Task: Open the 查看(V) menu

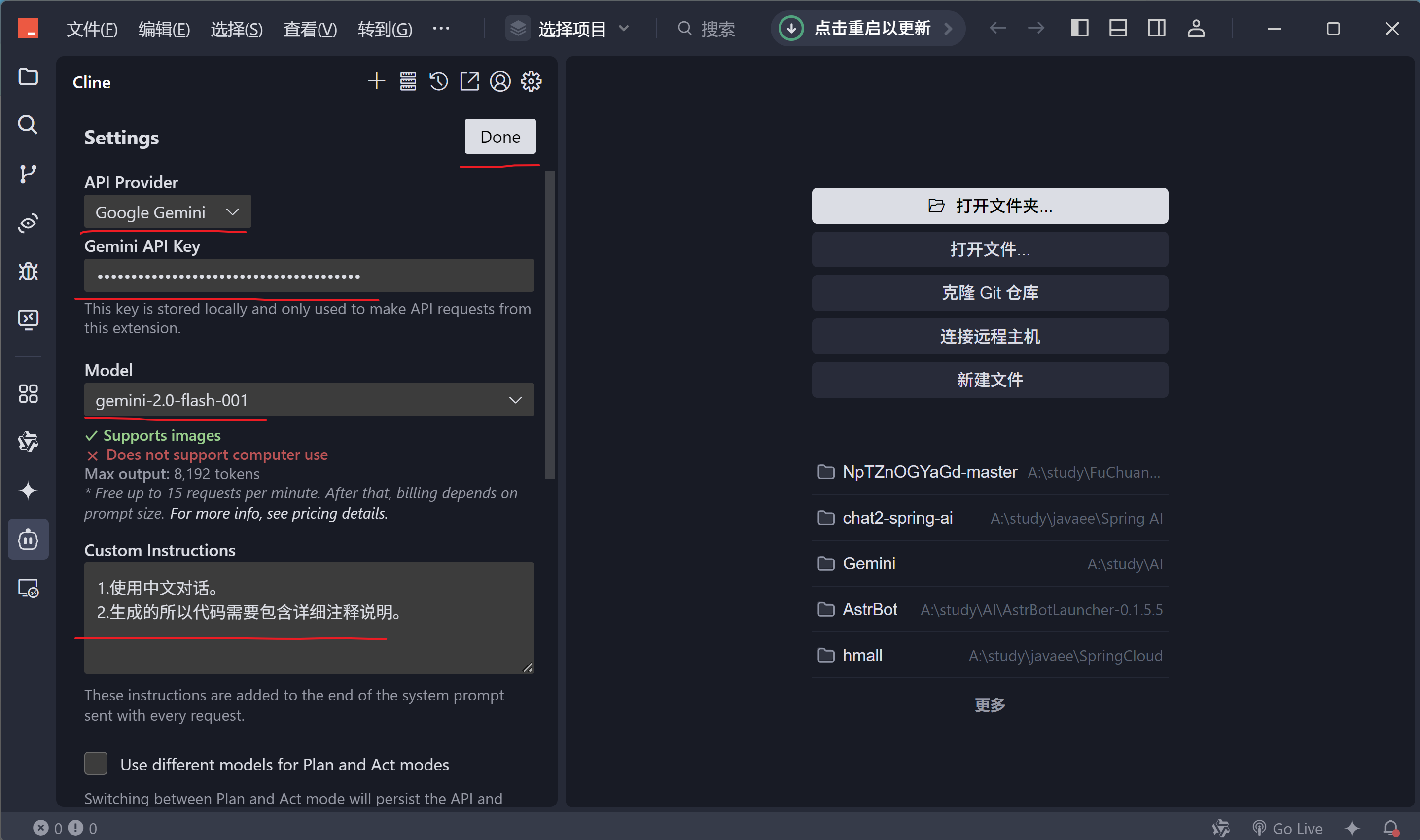Action: click(310, 28)
